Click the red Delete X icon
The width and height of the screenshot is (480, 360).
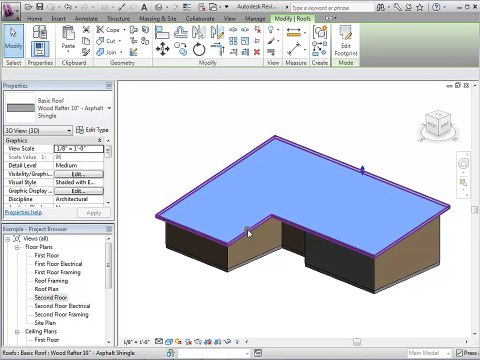[257, 52]
